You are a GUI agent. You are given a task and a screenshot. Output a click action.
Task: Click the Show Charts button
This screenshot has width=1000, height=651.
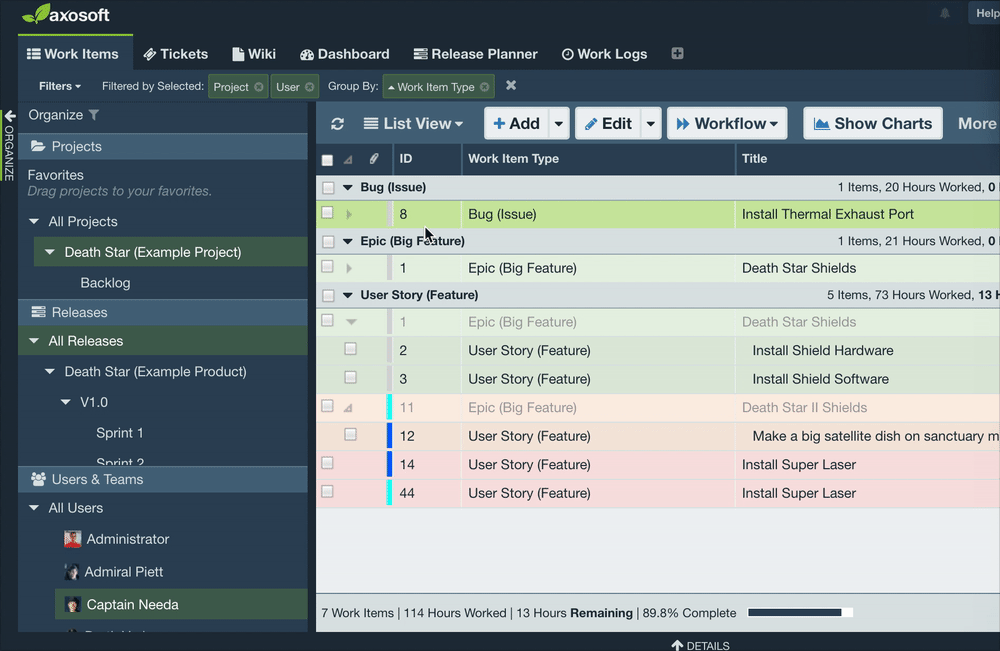(x=872, y=124)
